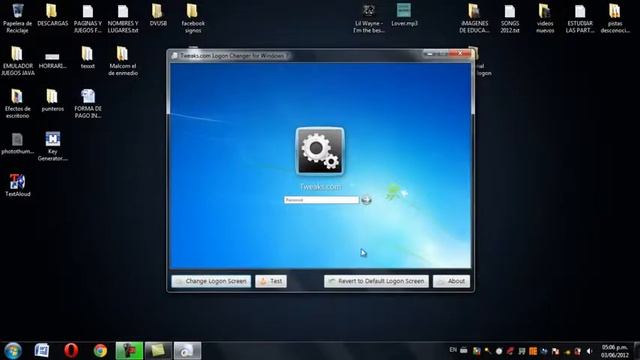Select the Lover.mp3 file icon
This screenshot has height=360, width=640.
click(404, 15)
